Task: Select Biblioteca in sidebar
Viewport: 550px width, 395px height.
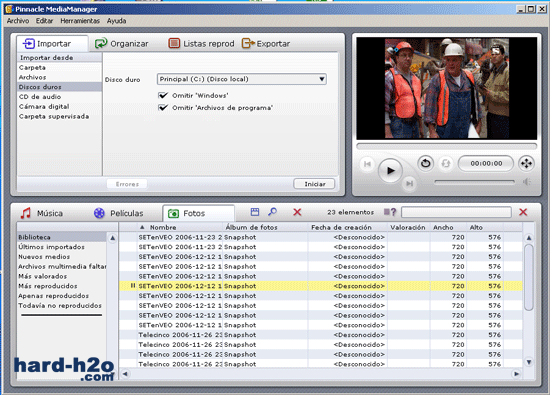Action: pyautogui.click(x=61, y=237)
